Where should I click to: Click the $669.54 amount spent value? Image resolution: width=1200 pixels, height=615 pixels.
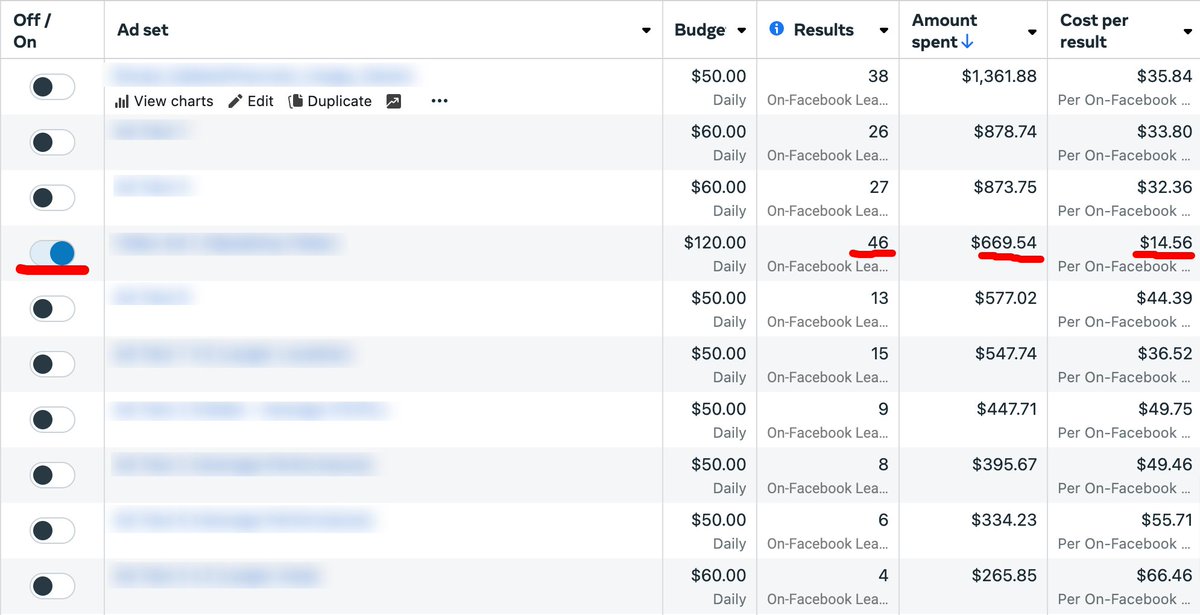[1003, 242]
